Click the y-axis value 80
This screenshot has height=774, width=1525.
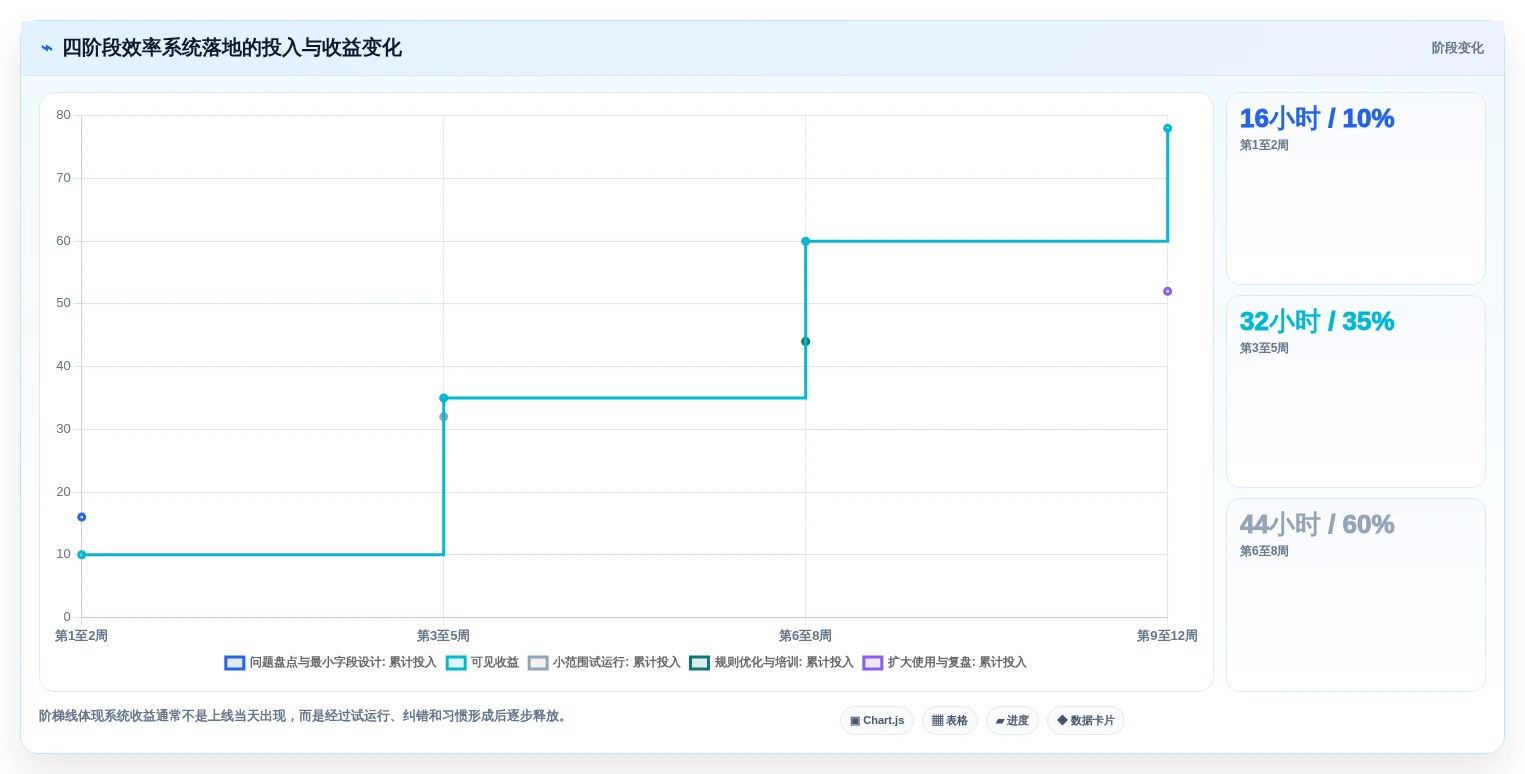[64, 115]
